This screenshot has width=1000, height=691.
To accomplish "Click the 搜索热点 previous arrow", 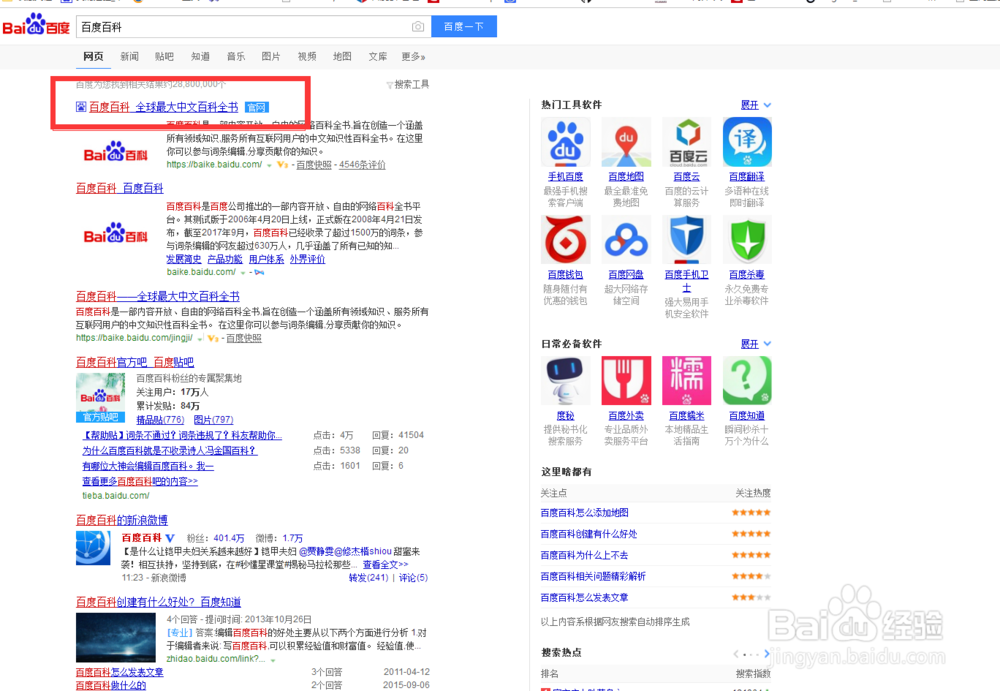I will (736, 653).
